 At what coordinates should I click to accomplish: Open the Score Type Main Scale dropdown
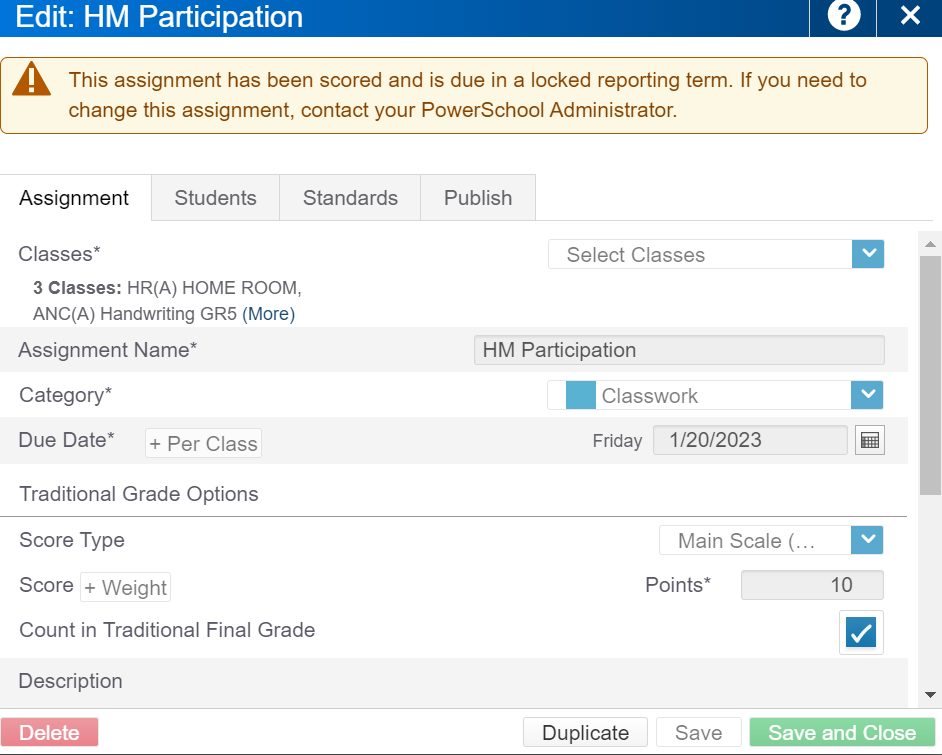pos(867,540)
